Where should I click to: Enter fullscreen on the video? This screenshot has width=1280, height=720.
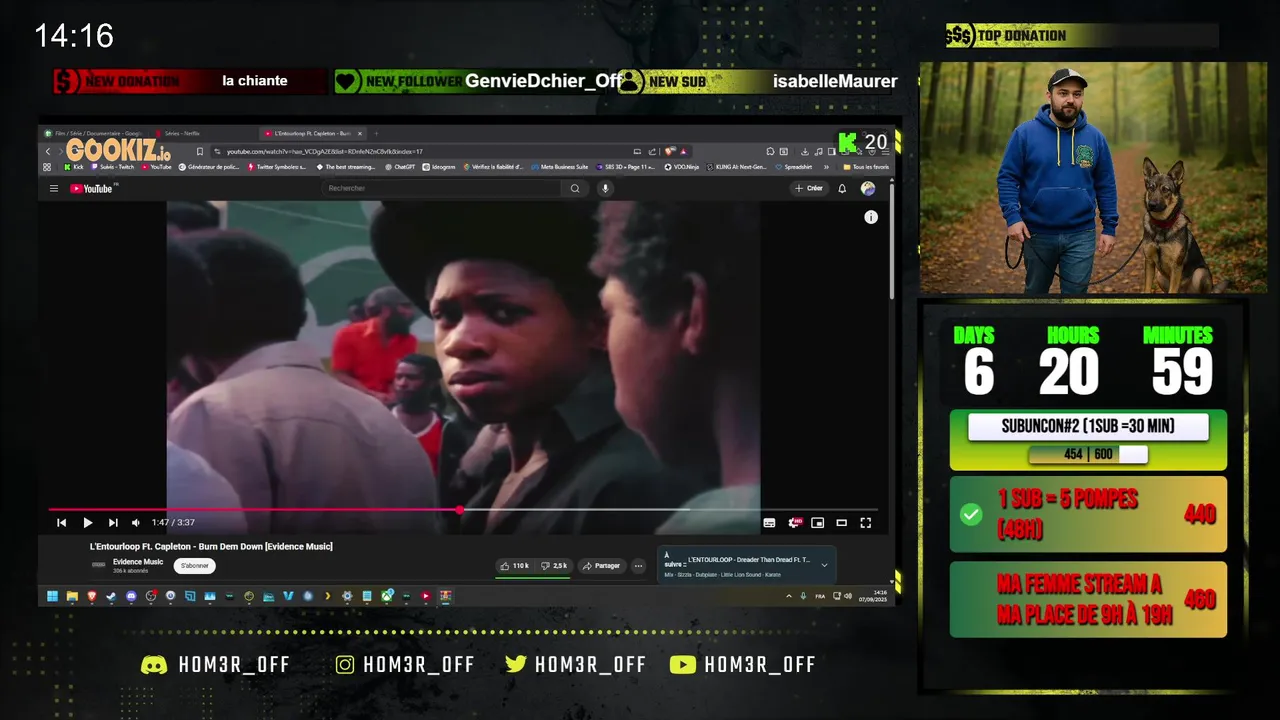click(866, 522)
